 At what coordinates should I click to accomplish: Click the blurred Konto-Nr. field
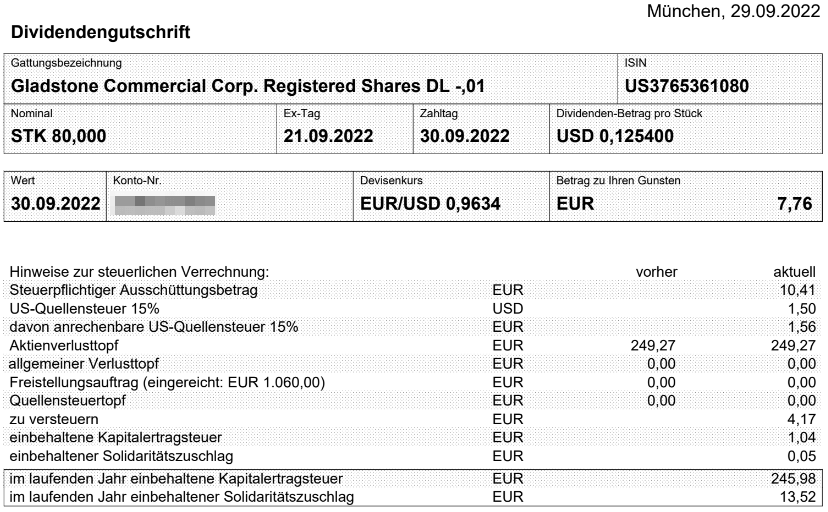click(165, 205)
